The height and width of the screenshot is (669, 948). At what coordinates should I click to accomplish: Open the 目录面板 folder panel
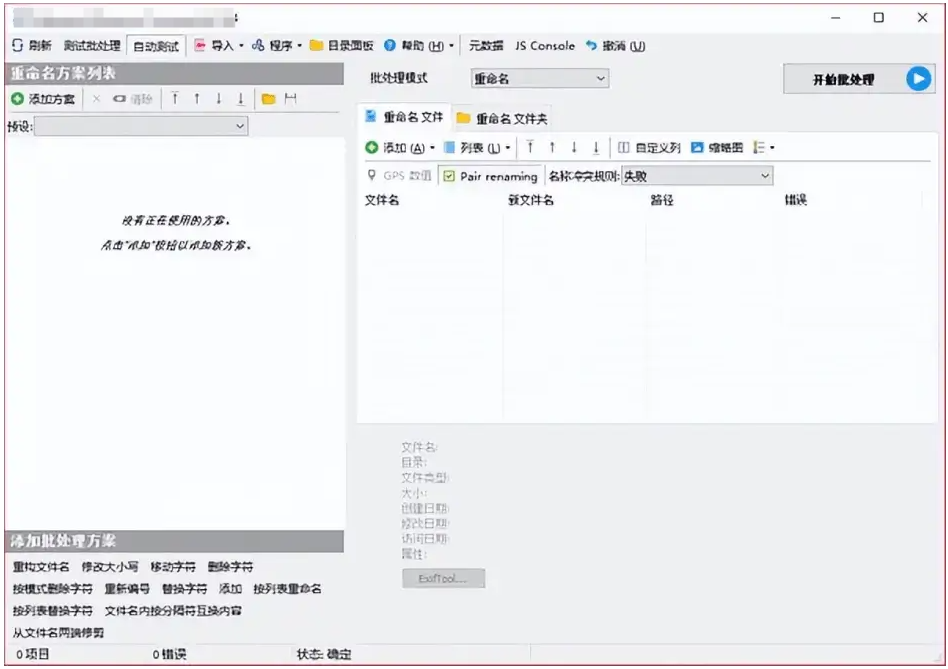(x=342, y=45)
